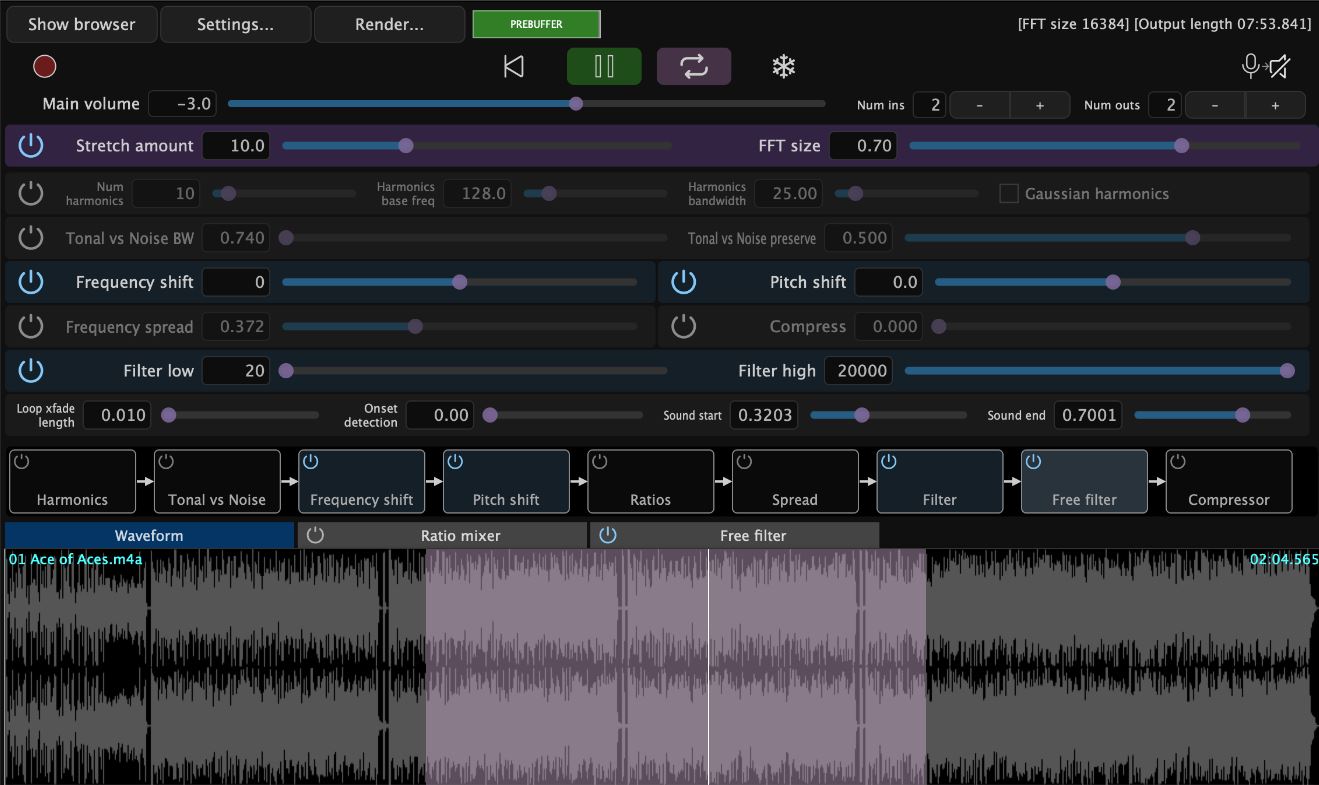Image resolution: width=1319 pixels, height=785 pixels.
Task: Click the red record button
Action: (x=44, y=66)
